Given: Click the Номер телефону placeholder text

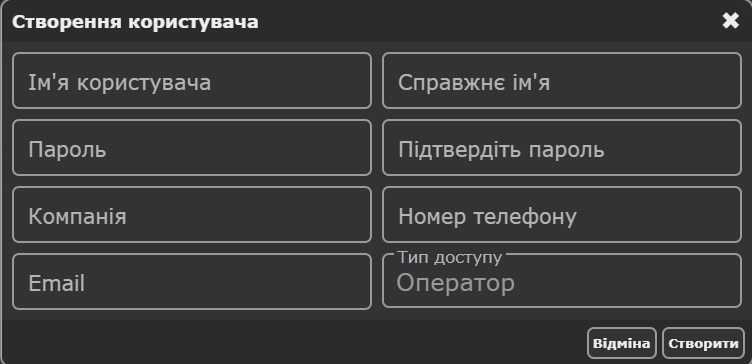Looking at the screenshot, I should [x=487, y=217].
